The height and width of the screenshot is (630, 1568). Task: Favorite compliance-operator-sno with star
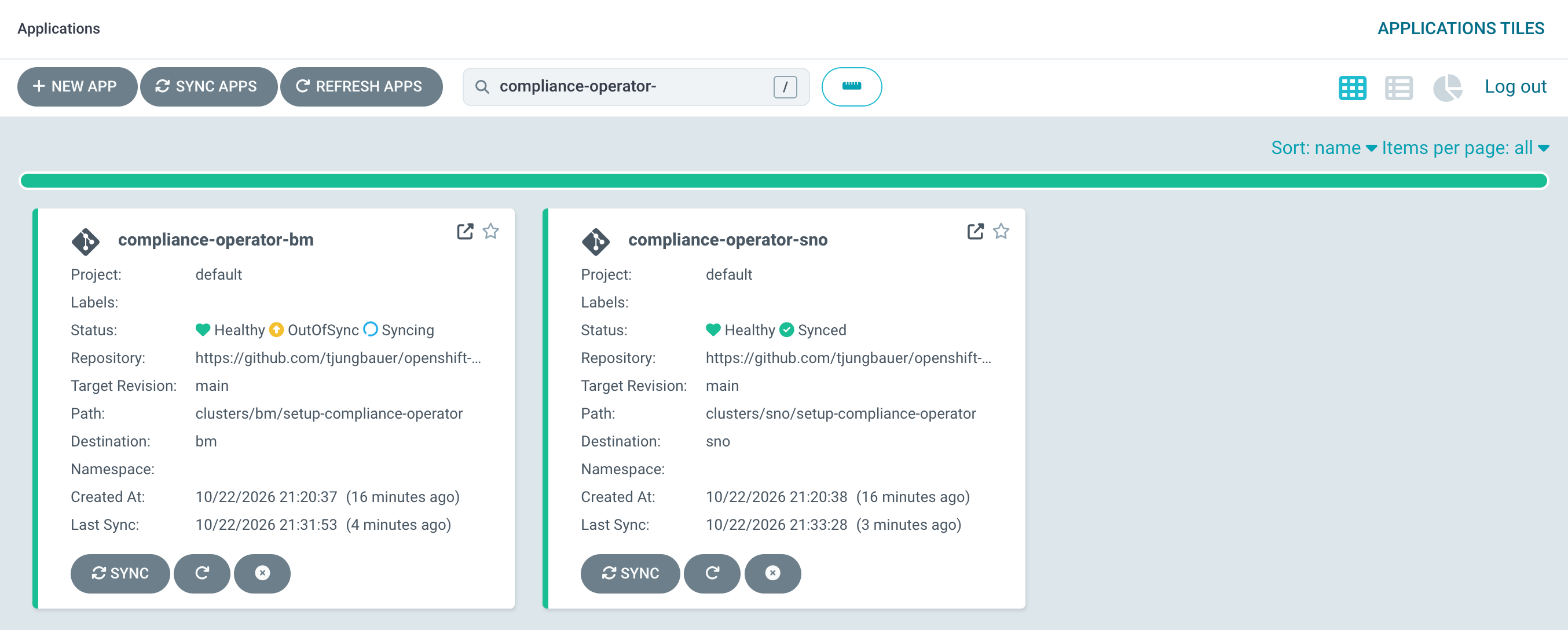[x=1001, y=231]
